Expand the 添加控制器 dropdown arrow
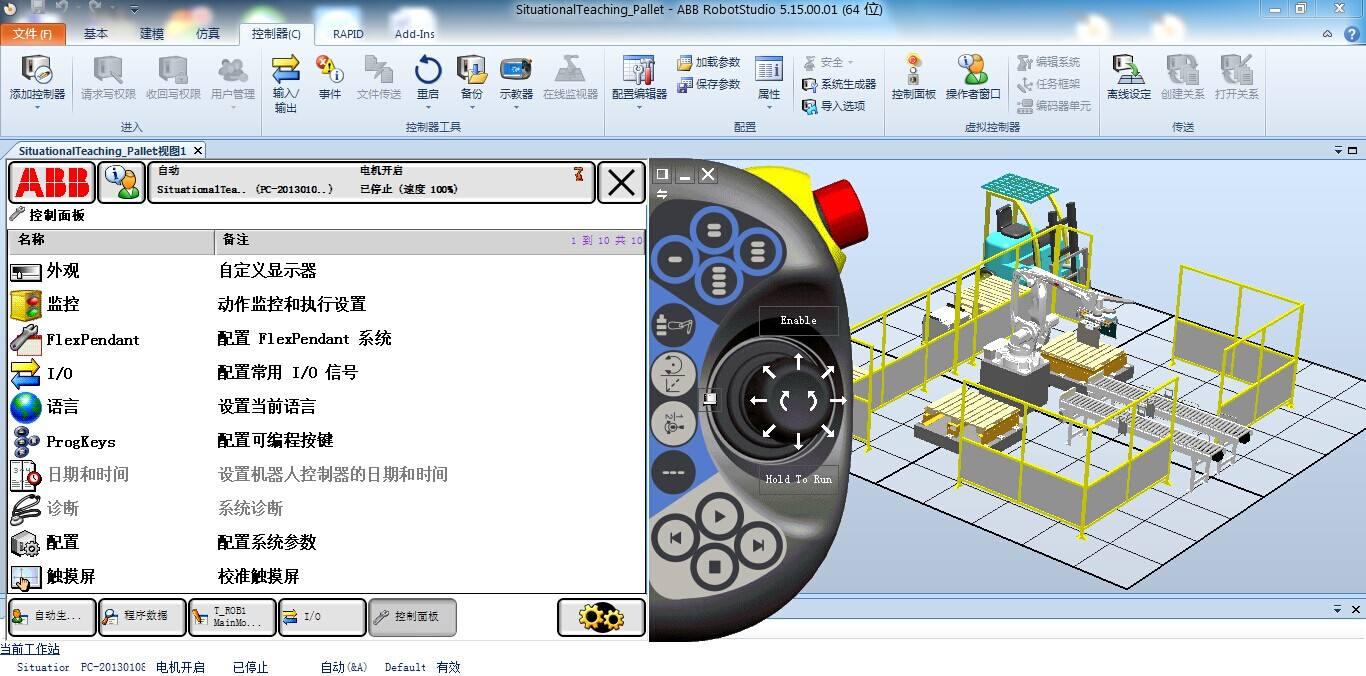The height and width of the screenshot is (676, 1366). coord(37,107)
